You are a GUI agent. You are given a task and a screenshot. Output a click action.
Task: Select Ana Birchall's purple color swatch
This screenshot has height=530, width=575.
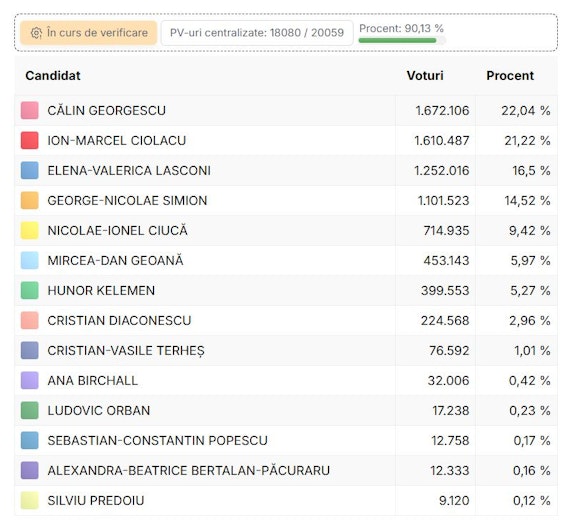point(30,380)
